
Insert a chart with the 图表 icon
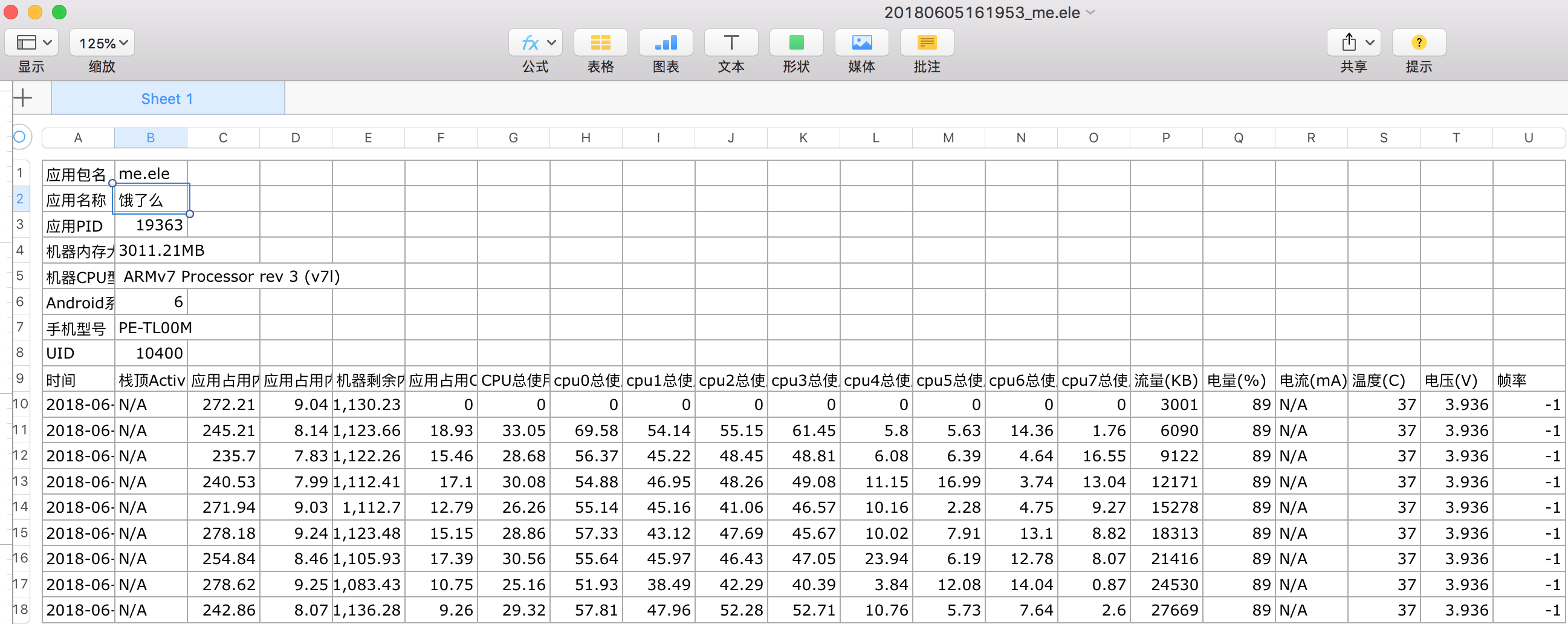pyautogui.click(x=666, y=42)
